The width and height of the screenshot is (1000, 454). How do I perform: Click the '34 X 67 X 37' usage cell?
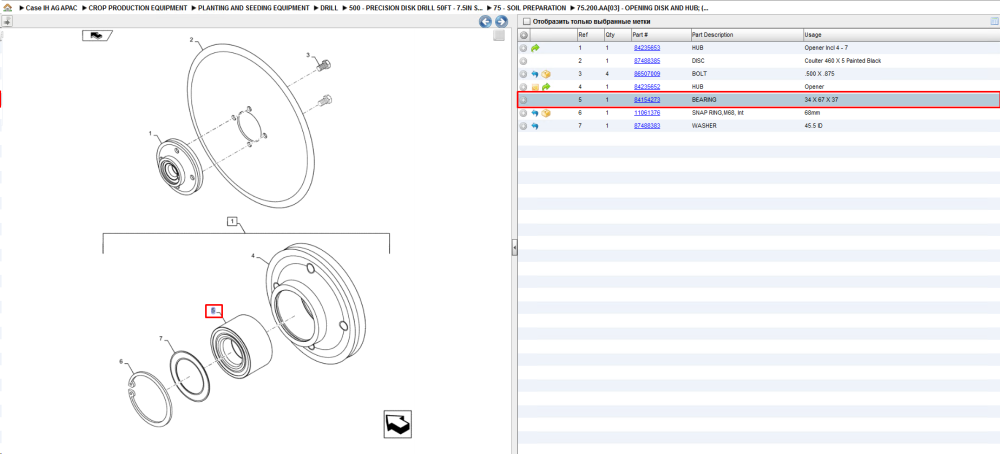coord(821,100)
